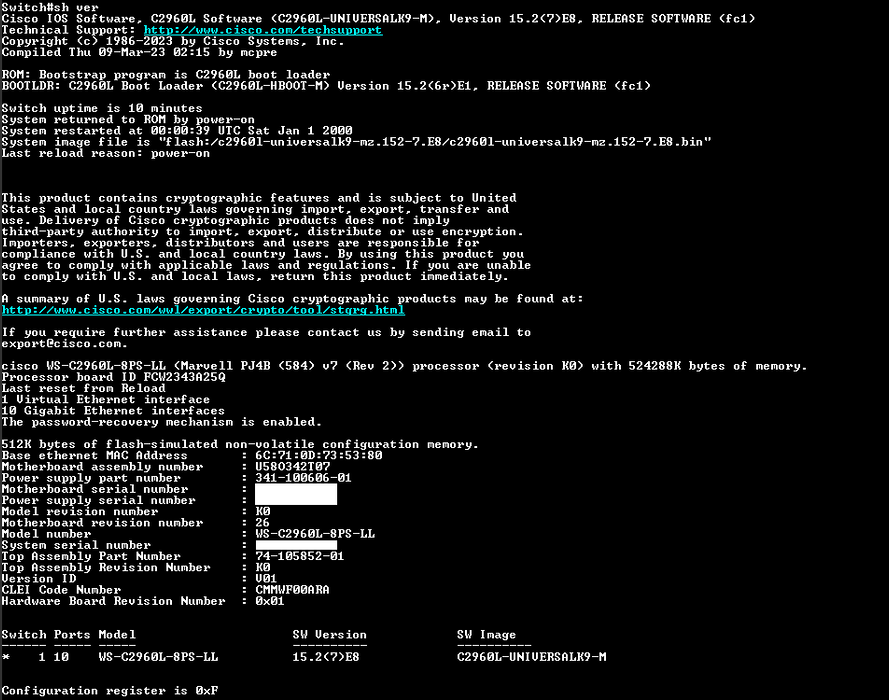Click '10 Gigabit Ethernet interfaces'
Screen dimensions: 889x700
point(113,411)
